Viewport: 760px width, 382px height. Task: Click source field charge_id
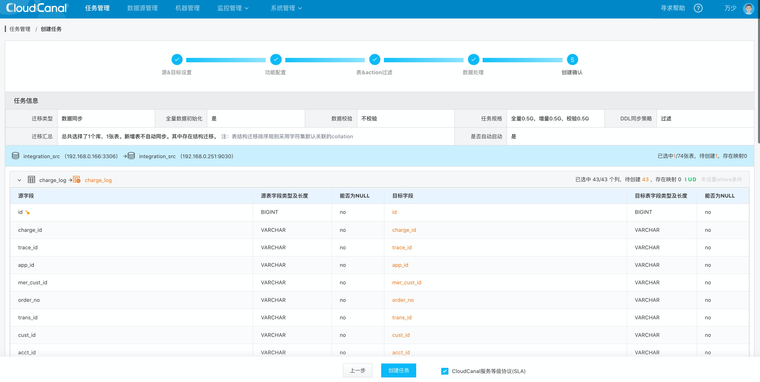tap(30, 230)
